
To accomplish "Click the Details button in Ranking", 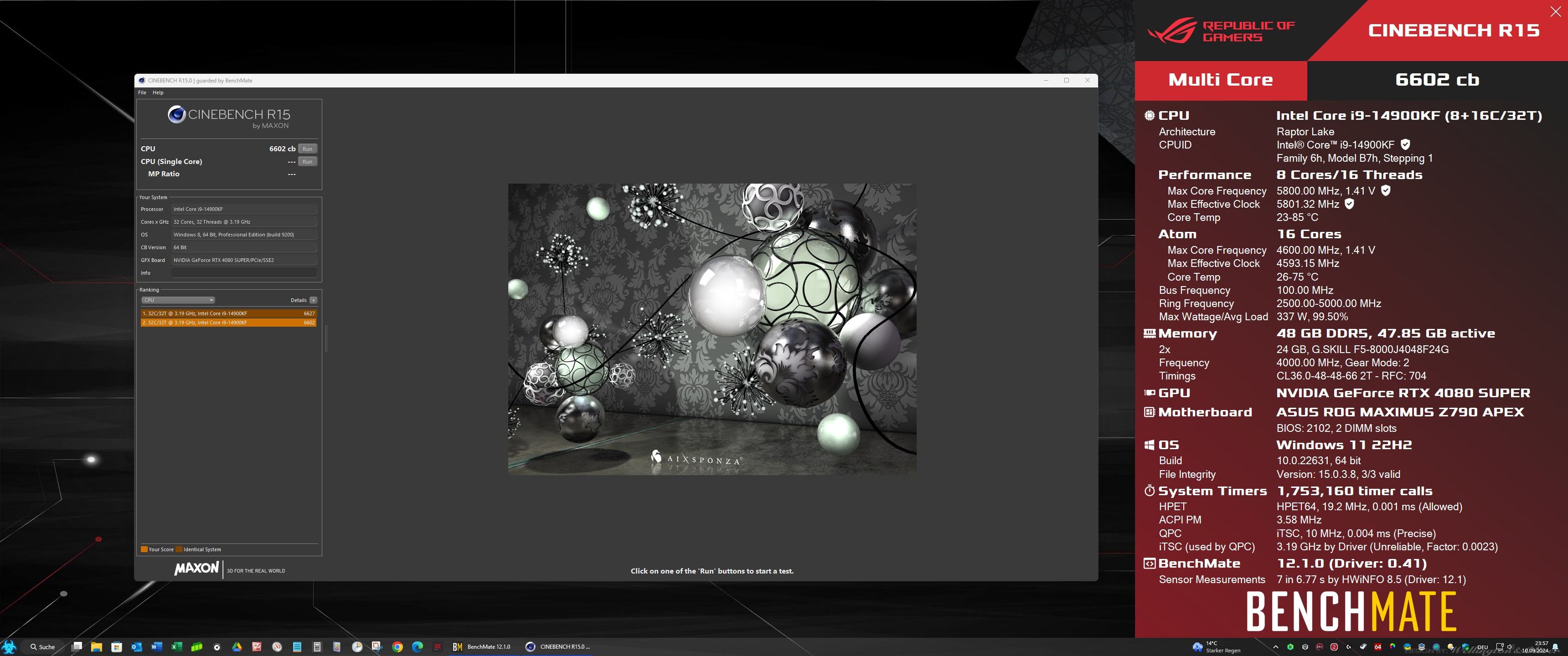I will (x=298, y=300).
